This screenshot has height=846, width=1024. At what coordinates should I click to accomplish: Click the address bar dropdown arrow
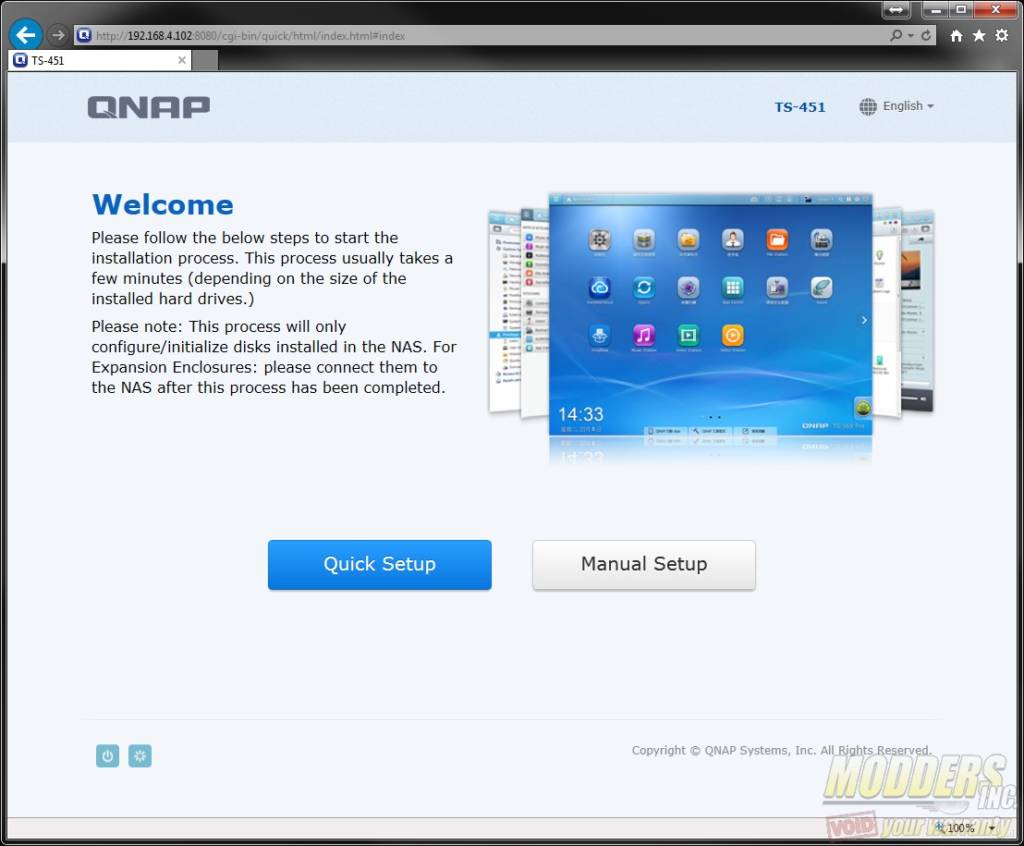click(911, 35)
